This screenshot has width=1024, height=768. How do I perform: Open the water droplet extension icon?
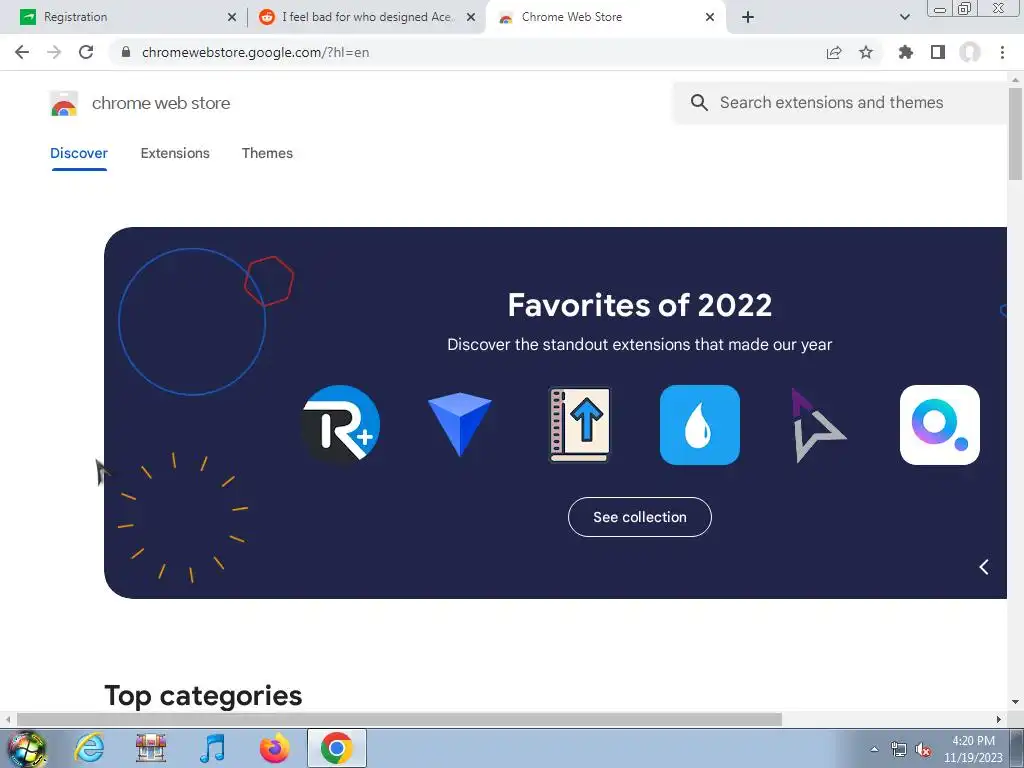click(699, 424)
